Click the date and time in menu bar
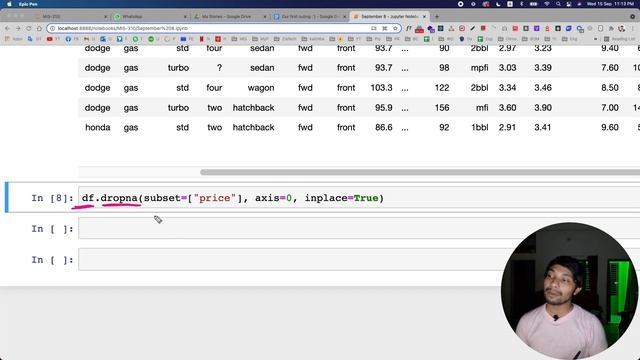640x360 pixels. tap(610, 4)
